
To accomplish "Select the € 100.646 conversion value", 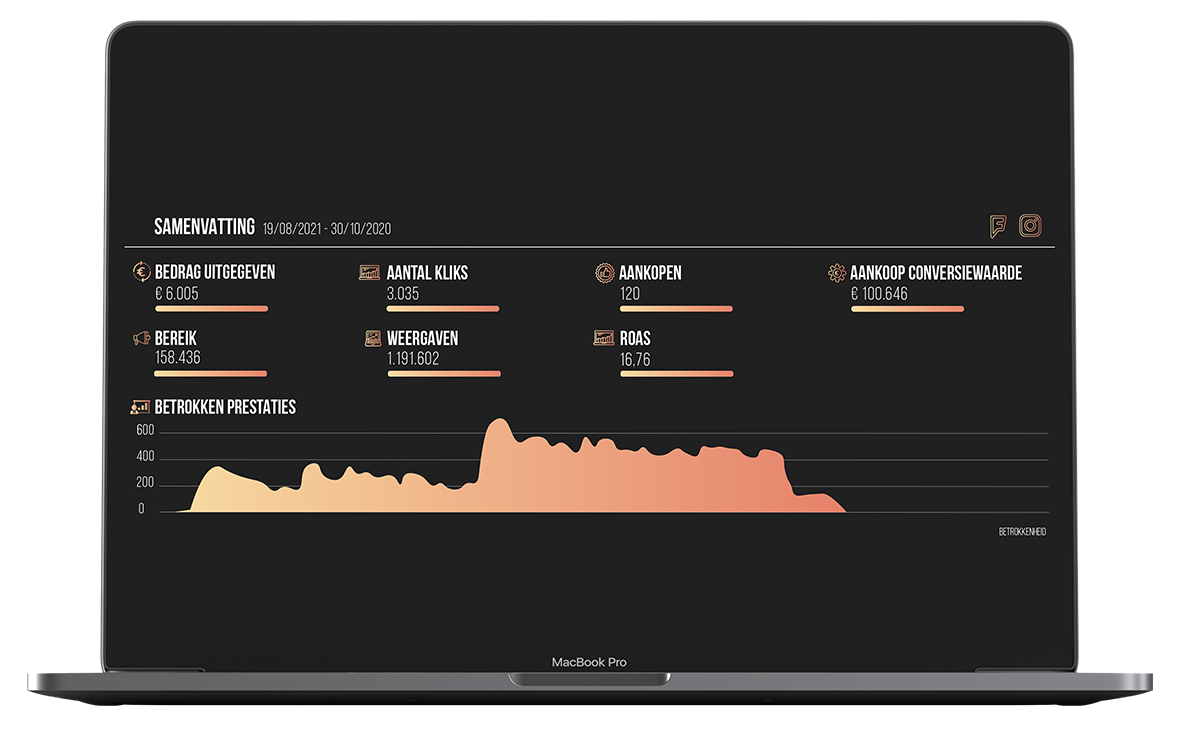I will tap(880, 294).
